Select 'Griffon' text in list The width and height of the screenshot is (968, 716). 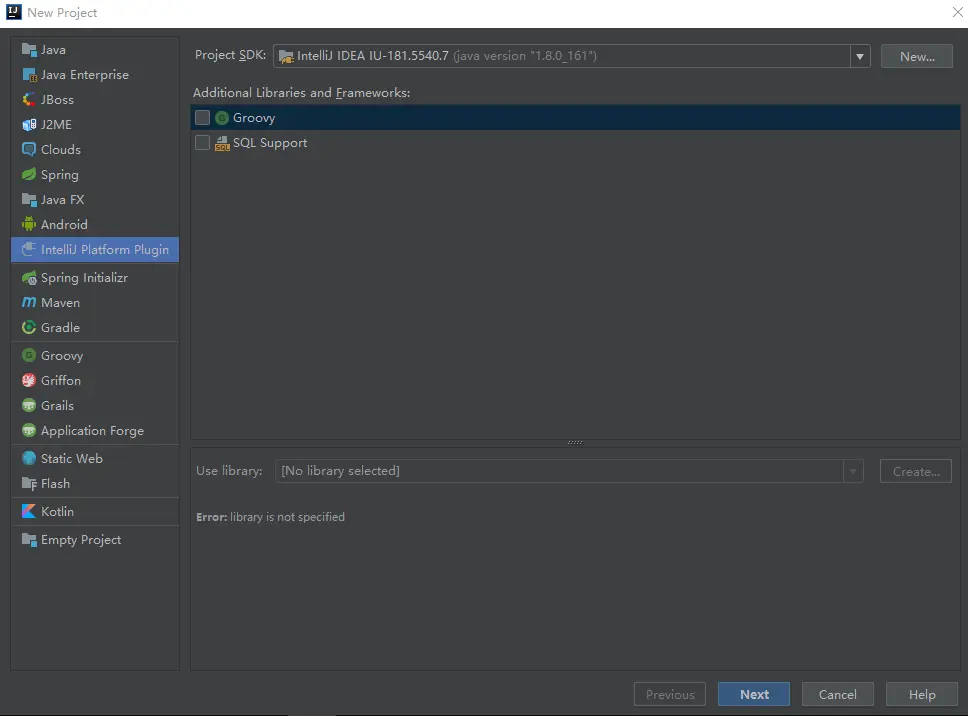(60, 381)
